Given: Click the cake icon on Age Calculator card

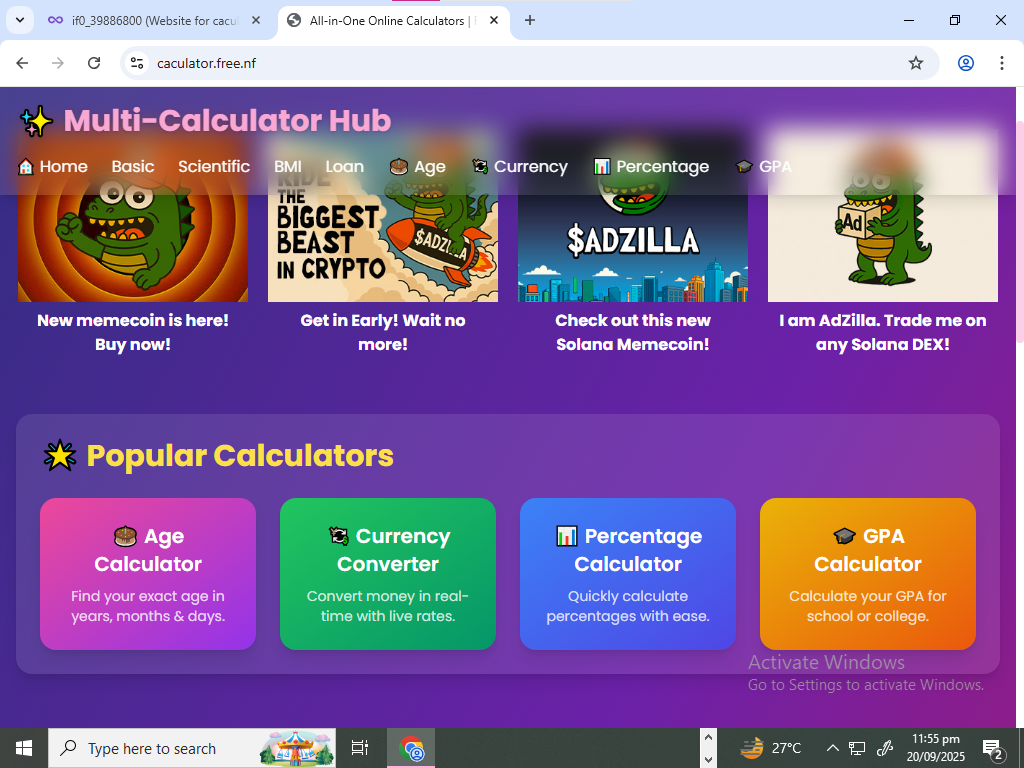Looking at the screenshot, I should point(125,536).
